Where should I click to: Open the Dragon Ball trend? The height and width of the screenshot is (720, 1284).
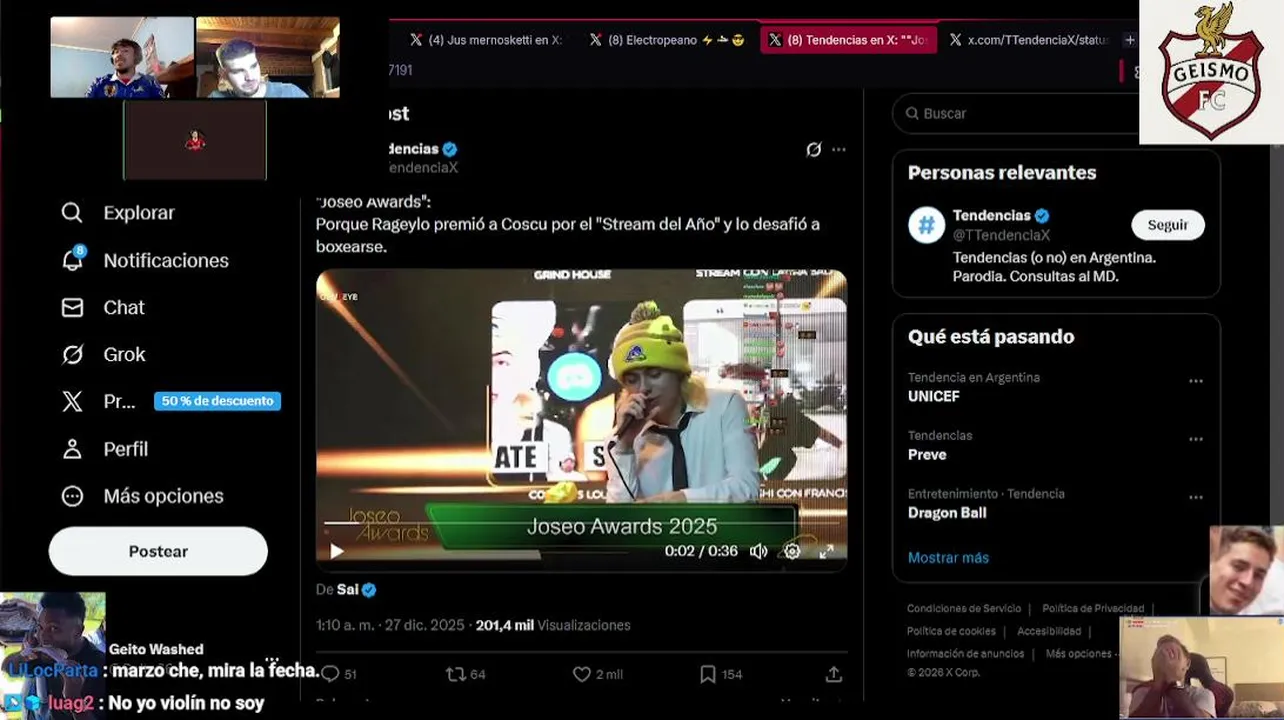(x=947, y=512)
